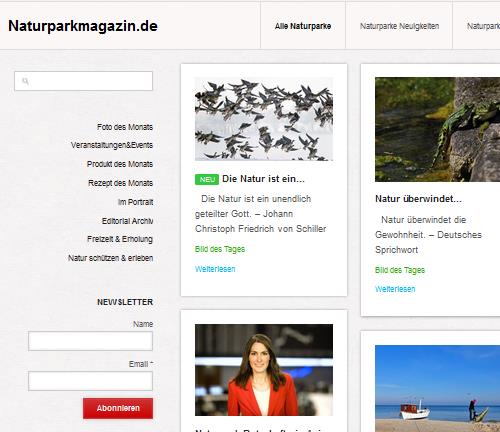This screenshot has width=500, height=432.
Task: Open Foto des Monats link
Action: coord(125,127)
